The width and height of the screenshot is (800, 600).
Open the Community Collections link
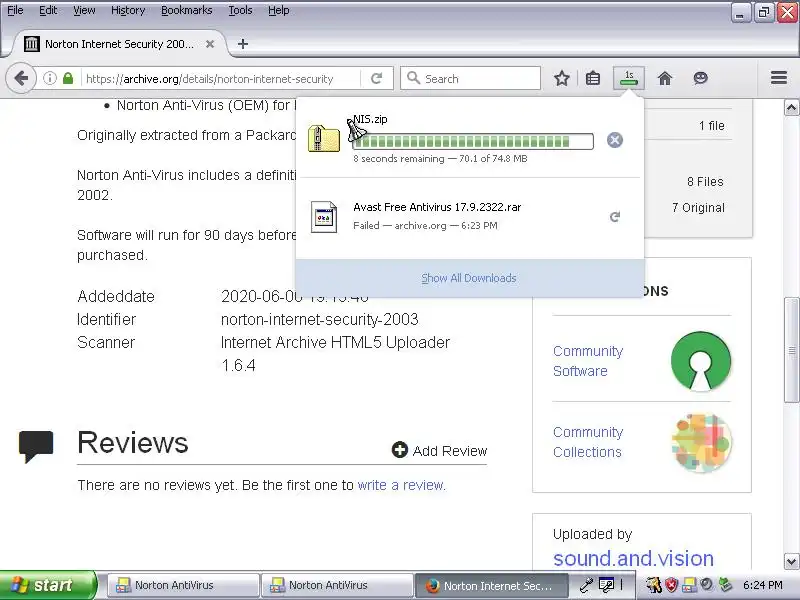click(x=588, y=442)
